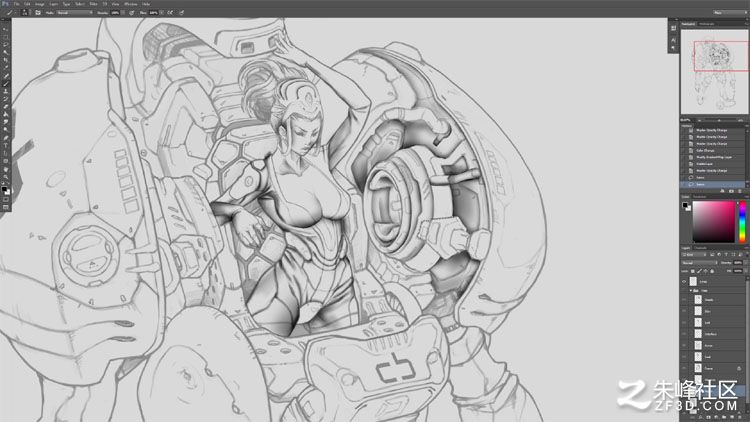This screenshot has height=422, width=750.
Task: Select the Lasso tool
Action: (x=6, y=44)
